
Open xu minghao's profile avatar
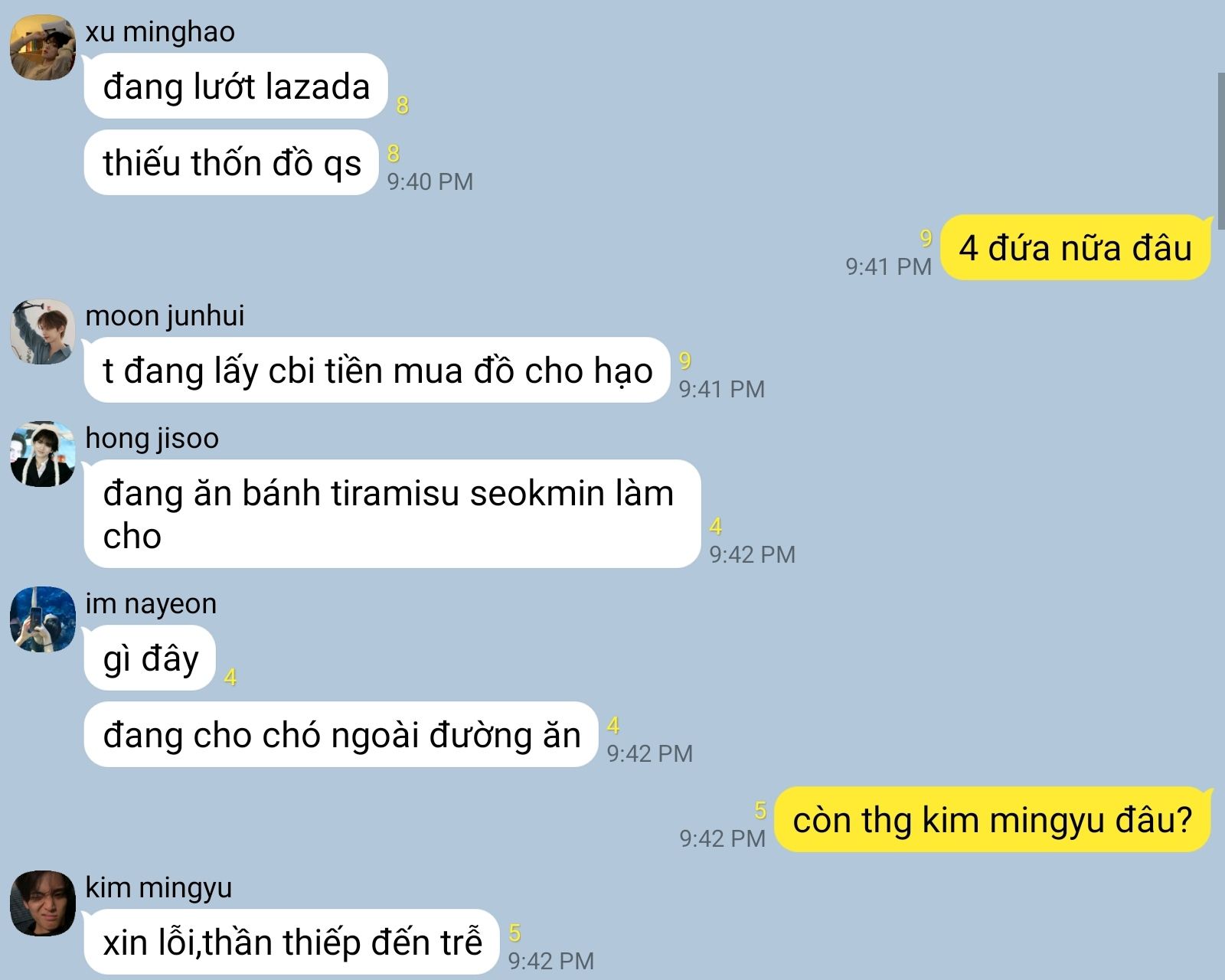coord(43,47)
